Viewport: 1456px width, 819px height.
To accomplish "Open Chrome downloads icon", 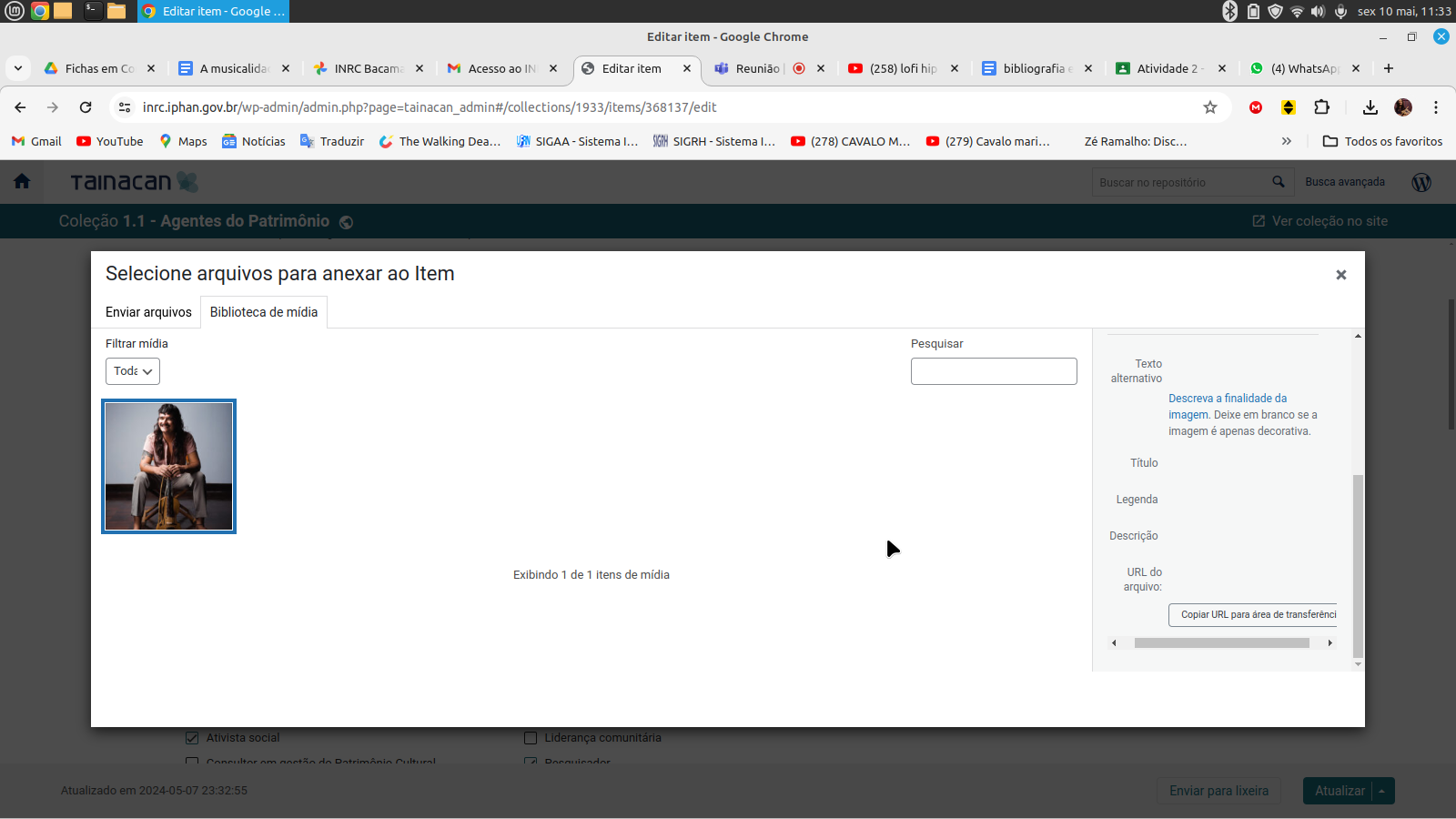I will [1370, 107].
